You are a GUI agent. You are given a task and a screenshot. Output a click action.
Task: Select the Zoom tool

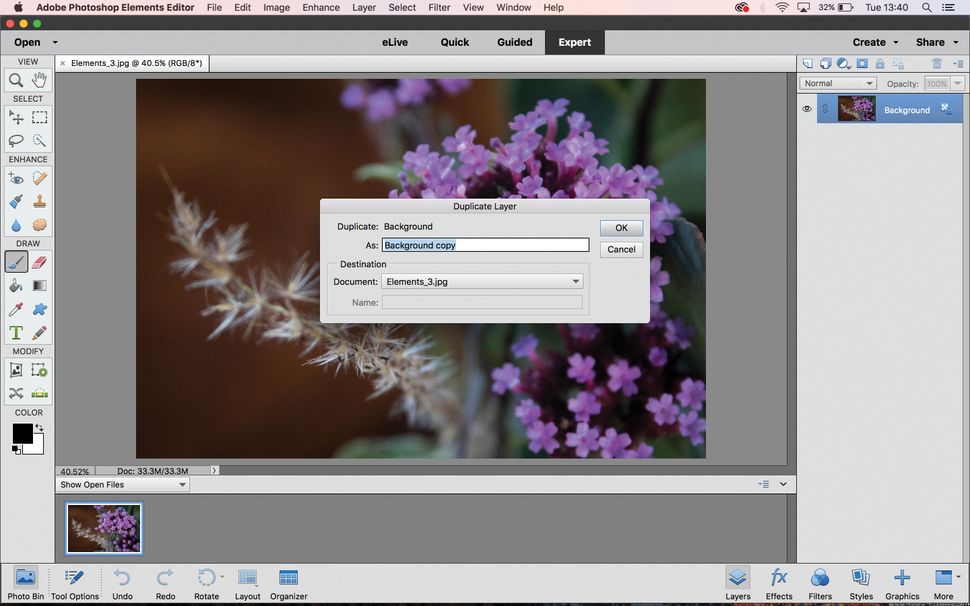click(15, 79)
